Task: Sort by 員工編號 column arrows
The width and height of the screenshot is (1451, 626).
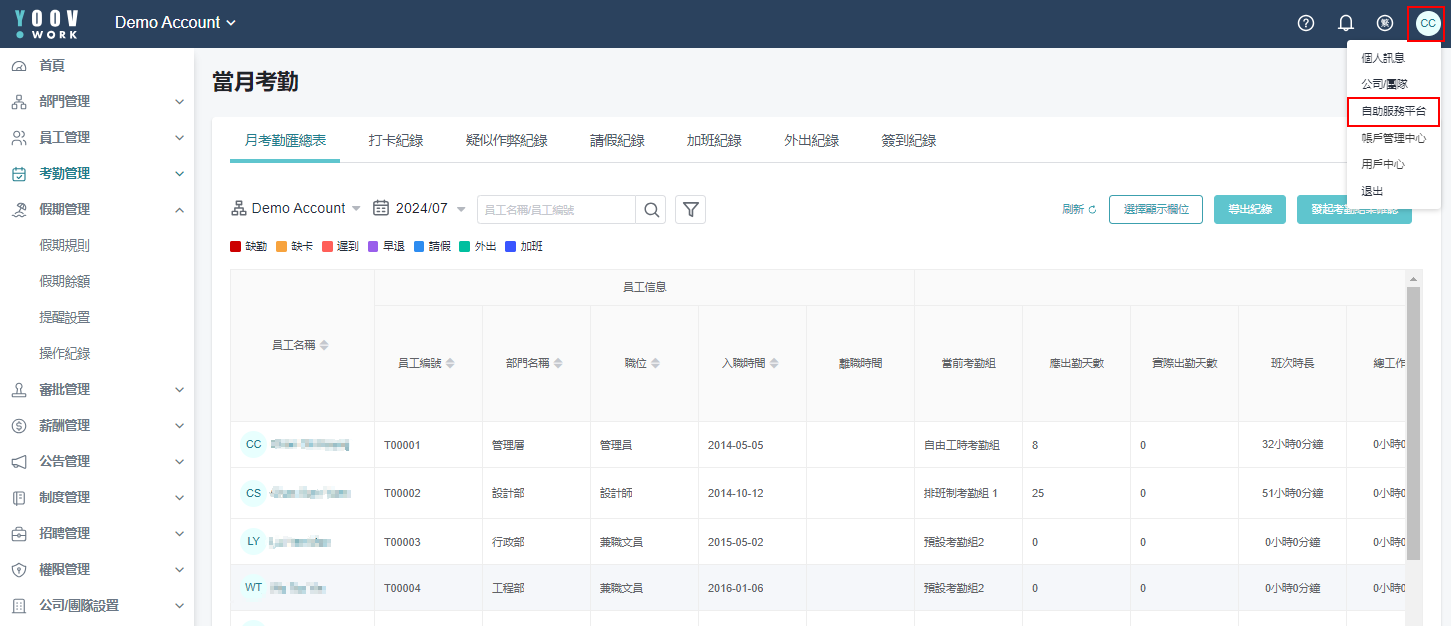Action: 450,363
